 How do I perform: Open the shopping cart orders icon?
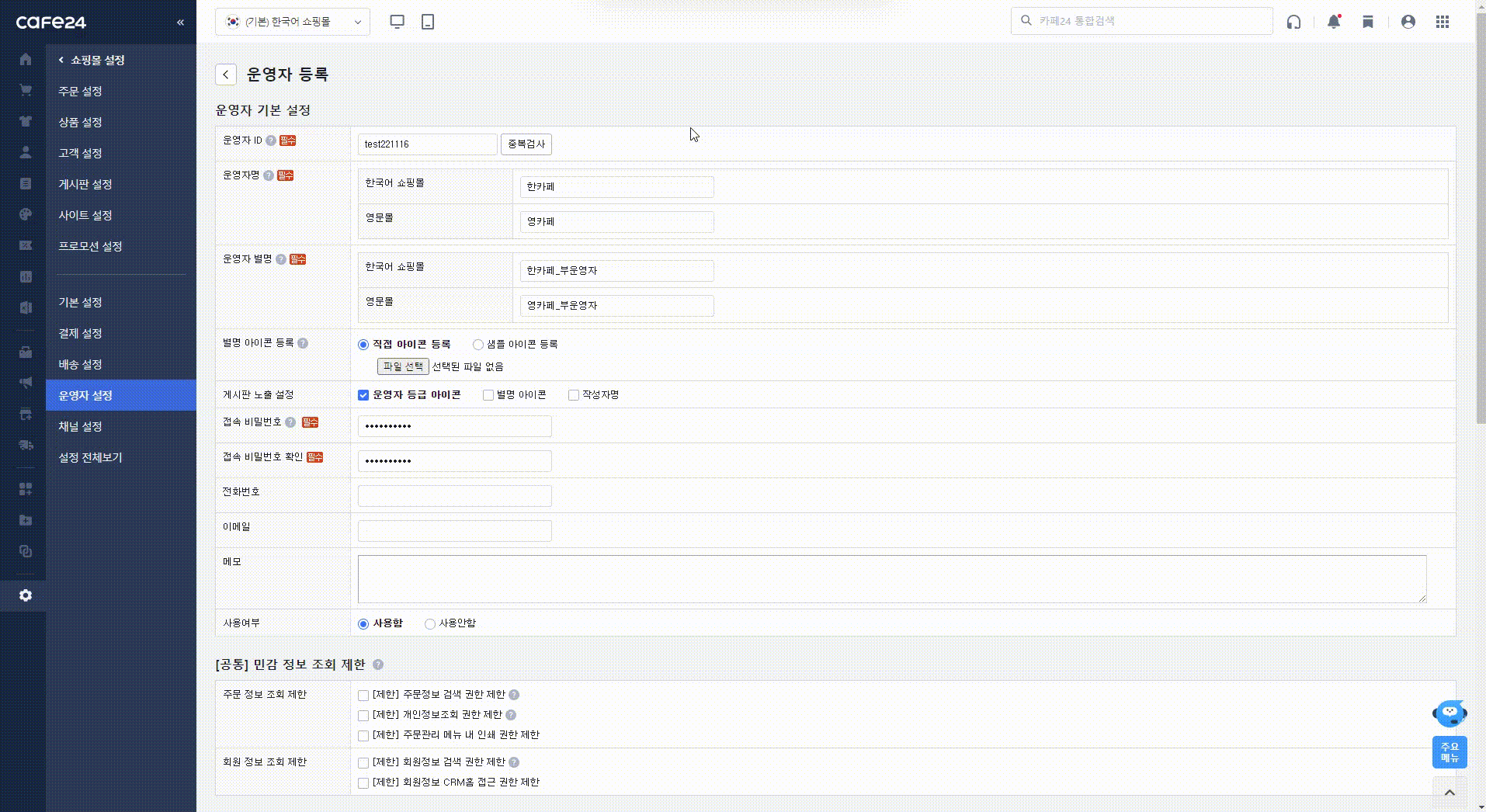(26, 91)
